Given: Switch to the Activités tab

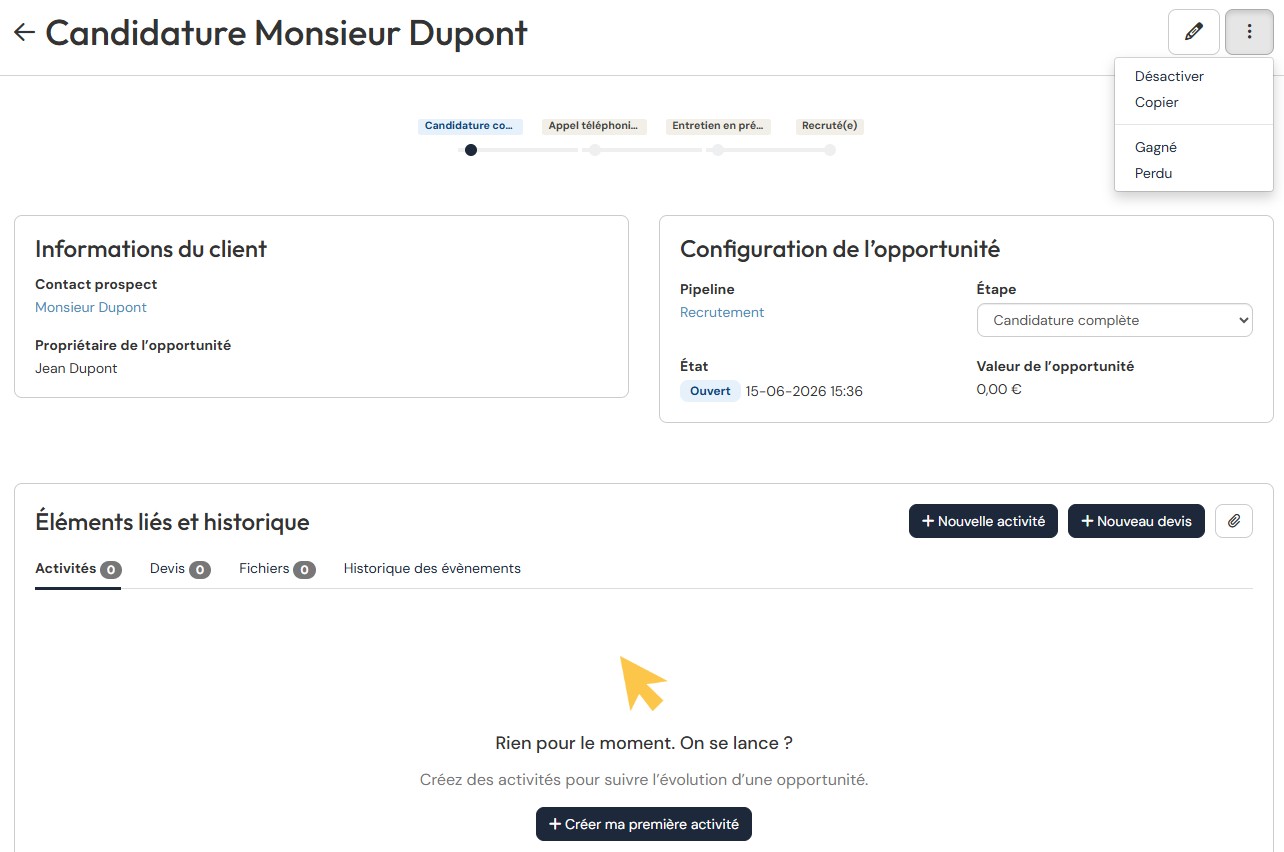Looking at the screenshot, I should [x=78, y=569].
